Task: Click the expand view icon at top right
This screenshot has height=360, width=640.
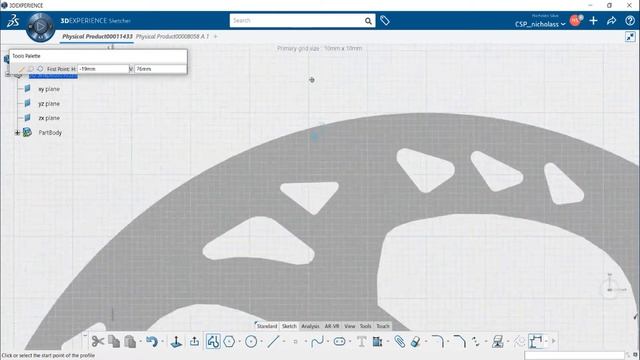Action: click(x=630, y=37)
